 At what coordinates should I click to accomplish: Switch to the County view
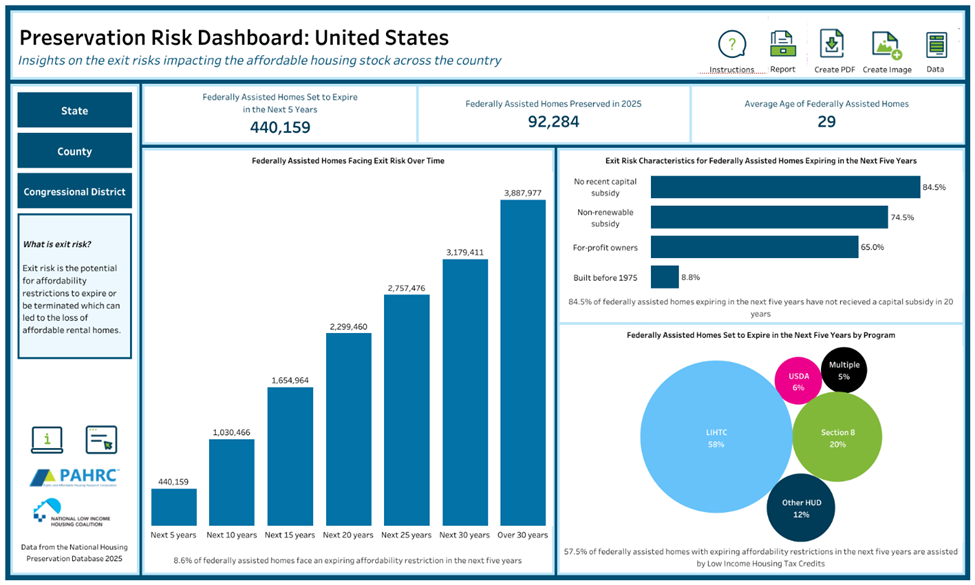(x=75, y=150)
